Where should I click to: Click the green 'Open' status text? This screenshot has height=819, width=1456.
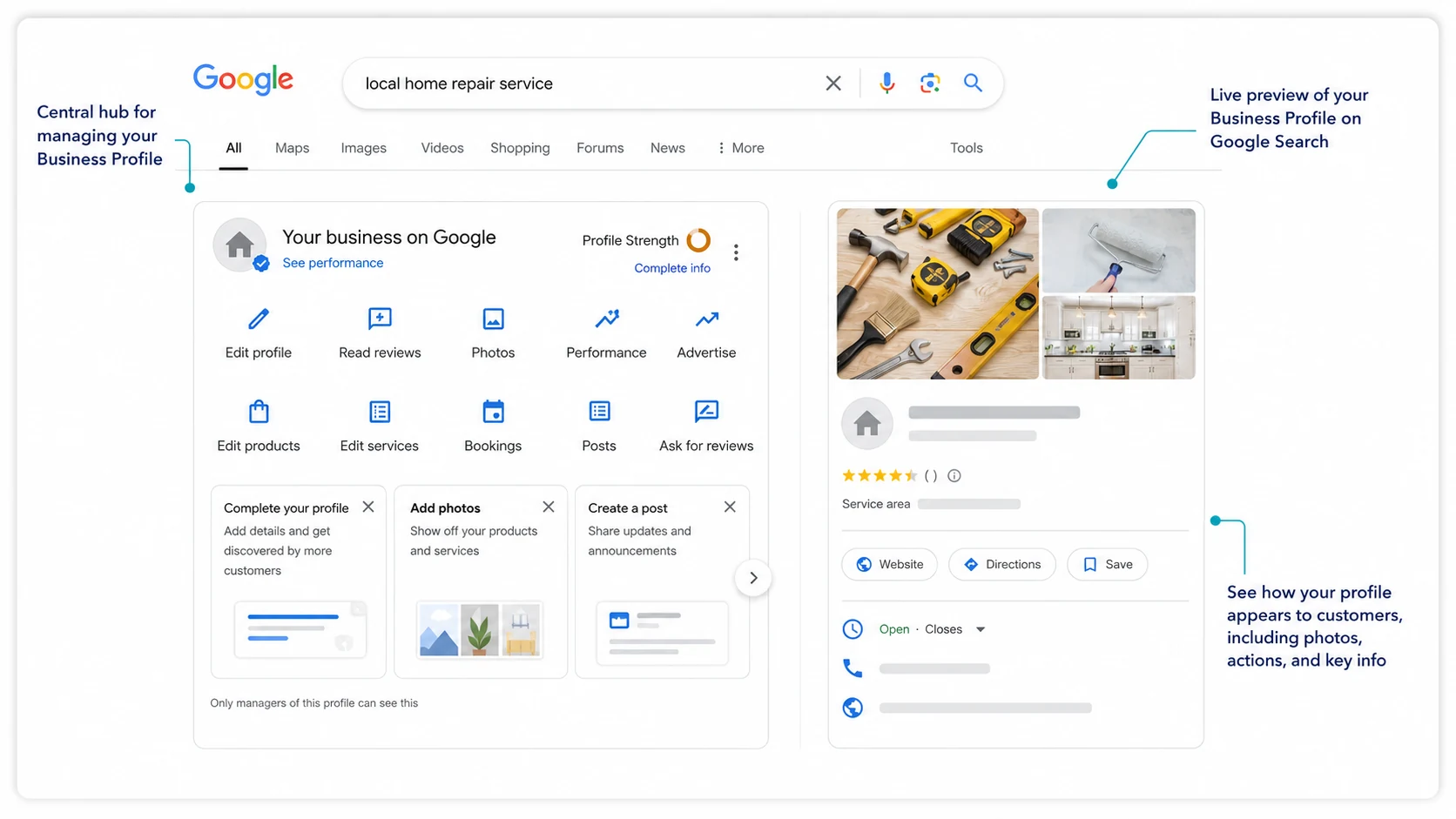(x=894, y=629)
